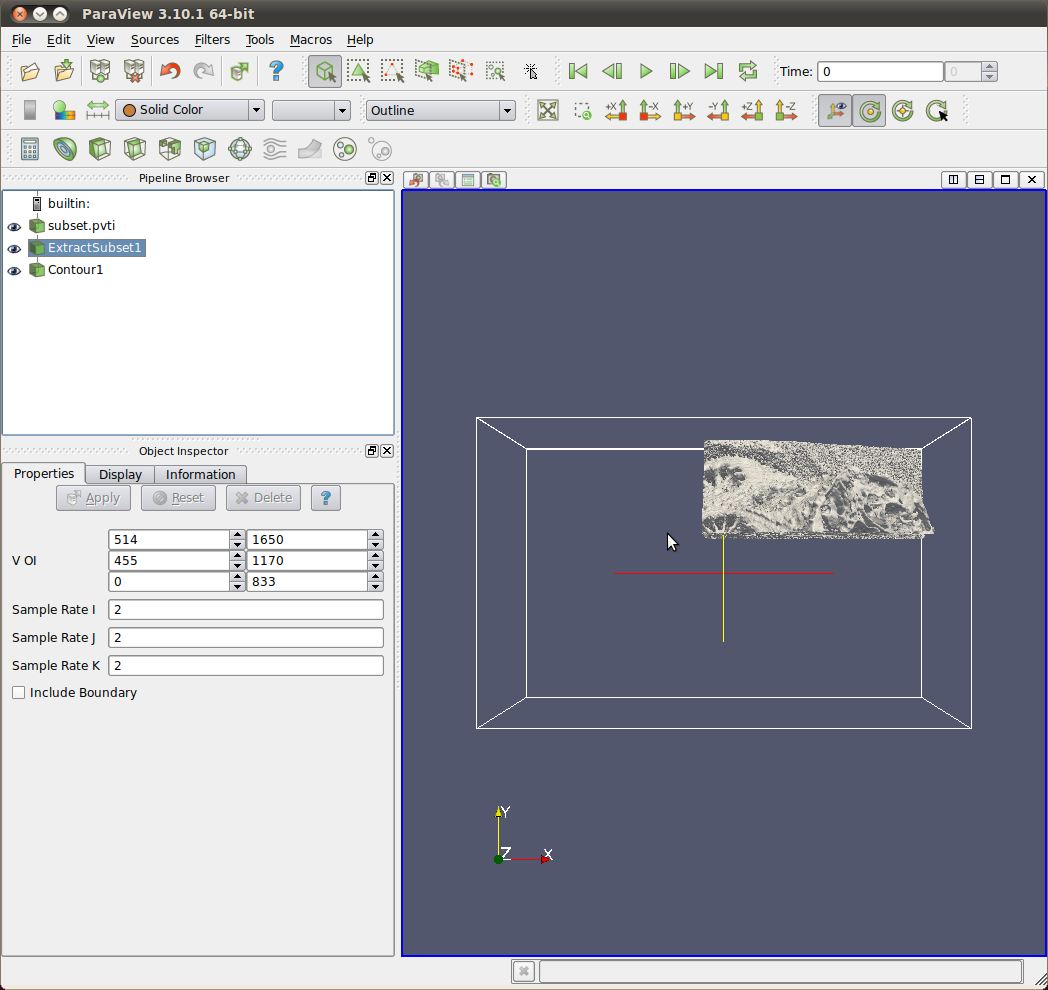Screen dimensions: 1048x990
Task: Select the Clip filter icon
Action: 99,150
